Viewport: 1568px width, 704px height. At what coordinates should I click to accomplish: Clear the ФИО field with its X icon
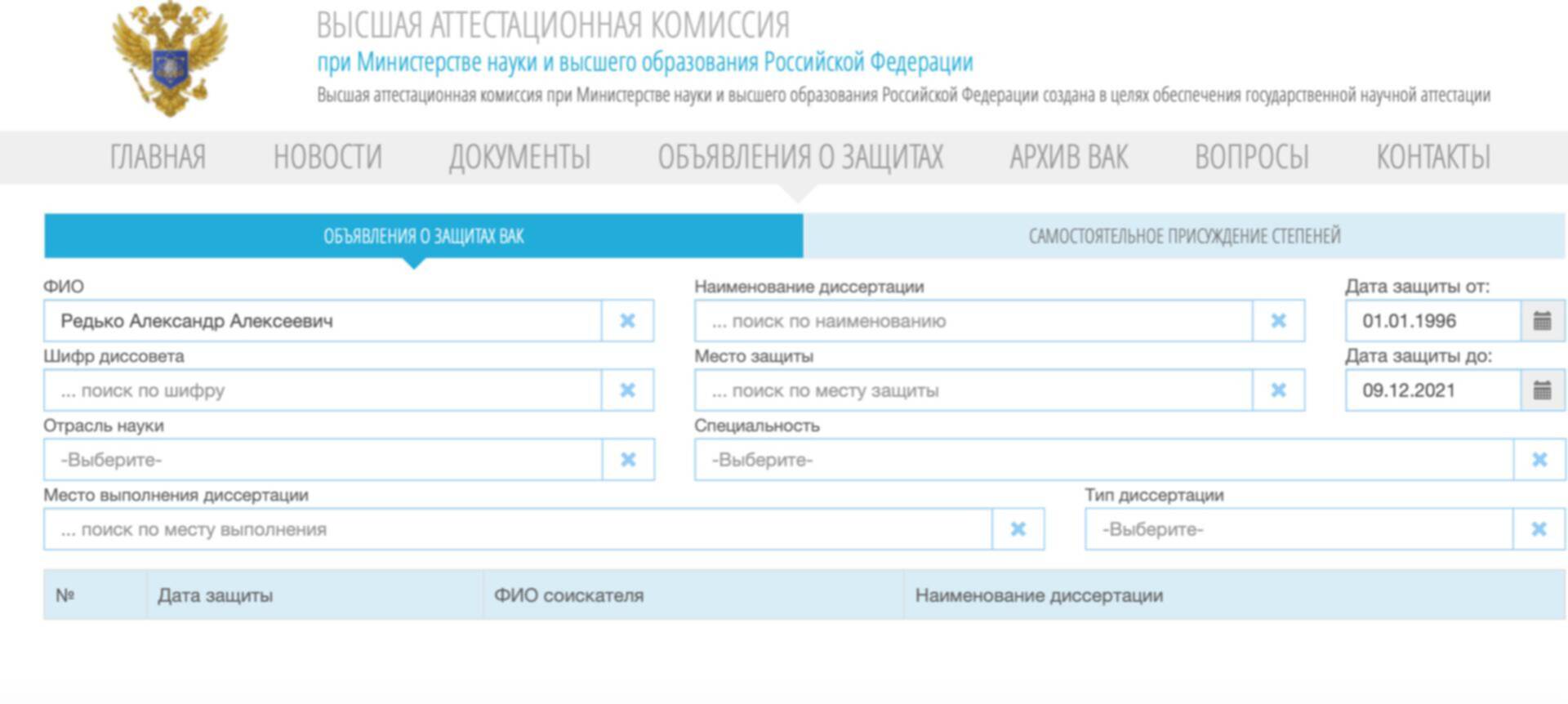coord(627,321)
